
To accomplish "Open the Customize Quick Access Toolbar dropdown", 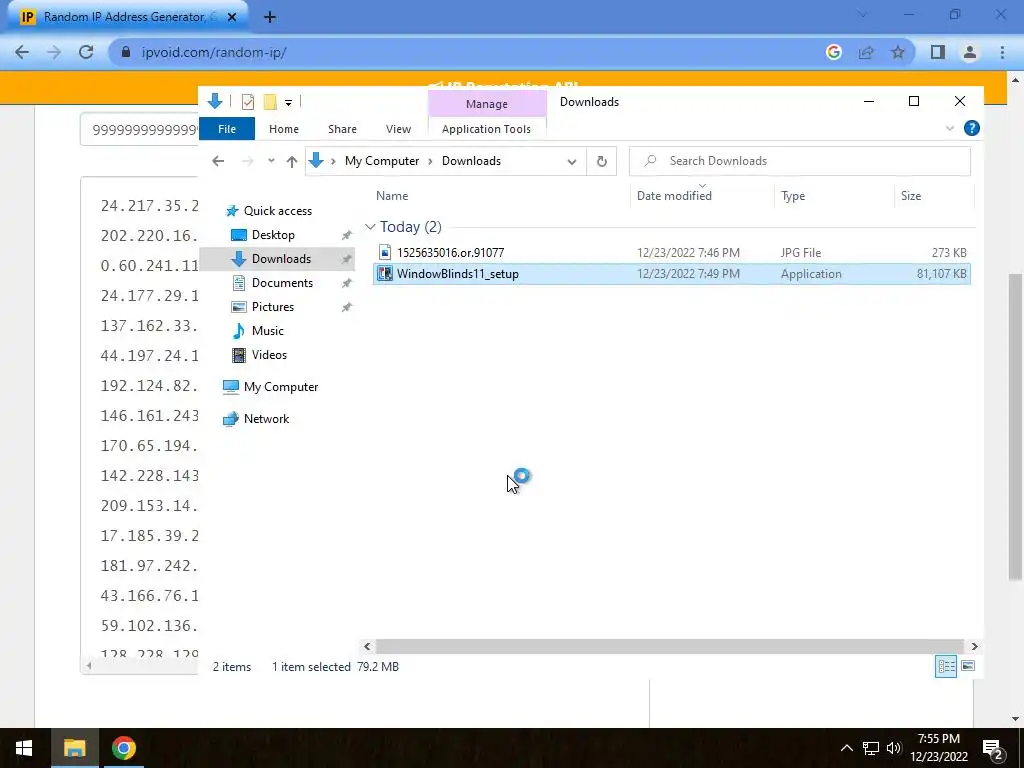I will (x=288, y=103).
